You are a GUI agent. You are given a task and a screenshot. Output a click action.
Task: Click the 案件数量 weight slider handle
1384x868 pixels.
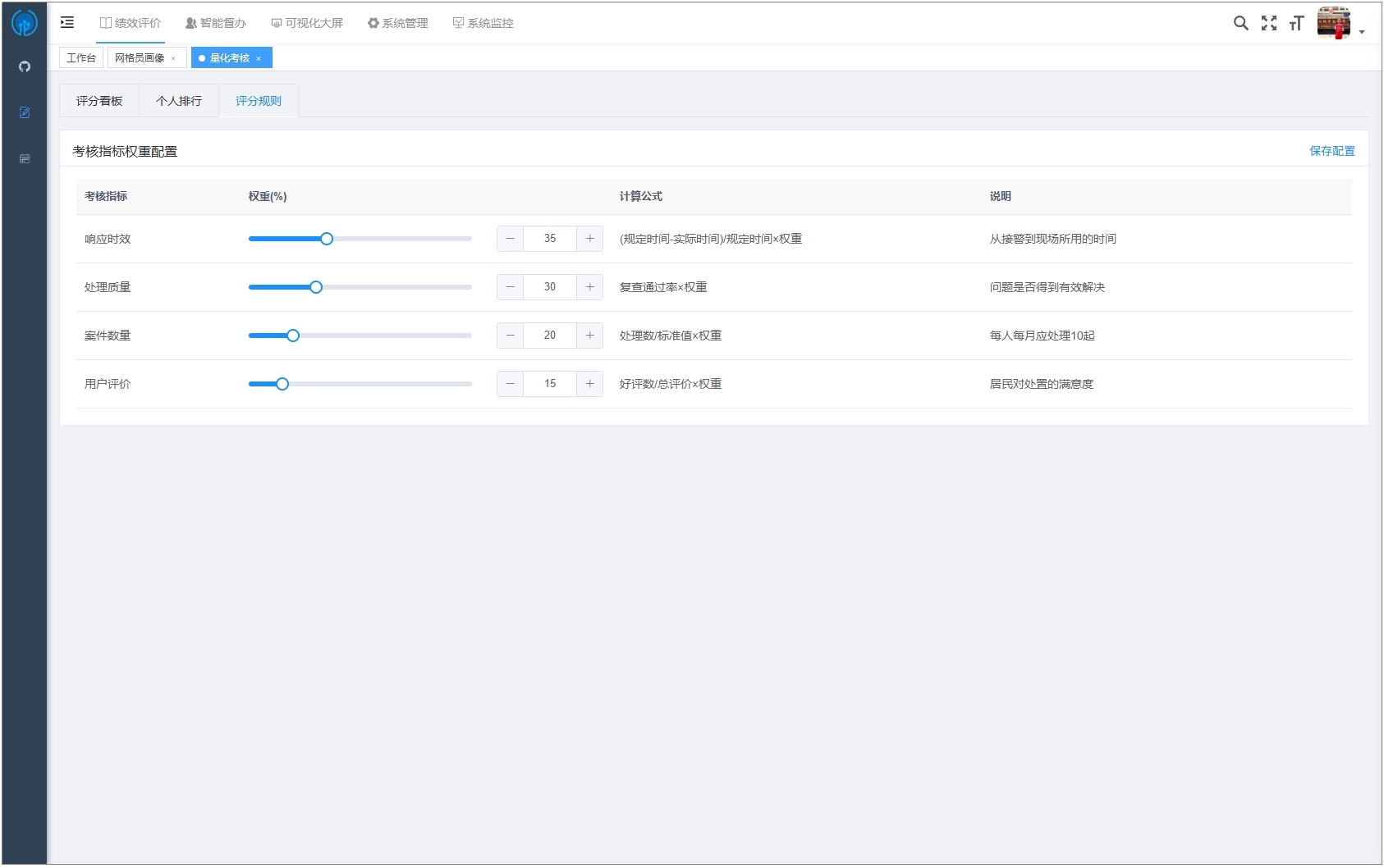[x=293, y=336]
